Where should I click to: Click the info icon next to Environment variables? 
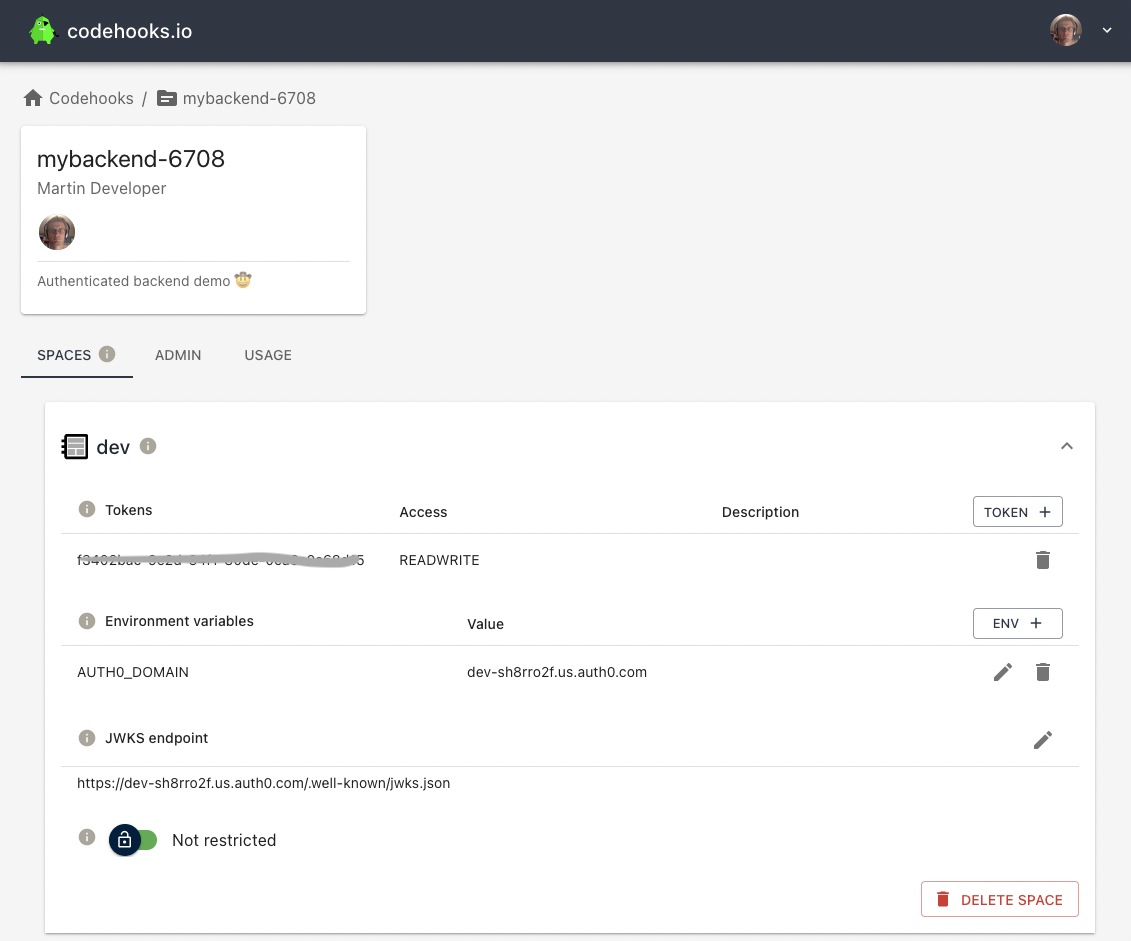87,621
